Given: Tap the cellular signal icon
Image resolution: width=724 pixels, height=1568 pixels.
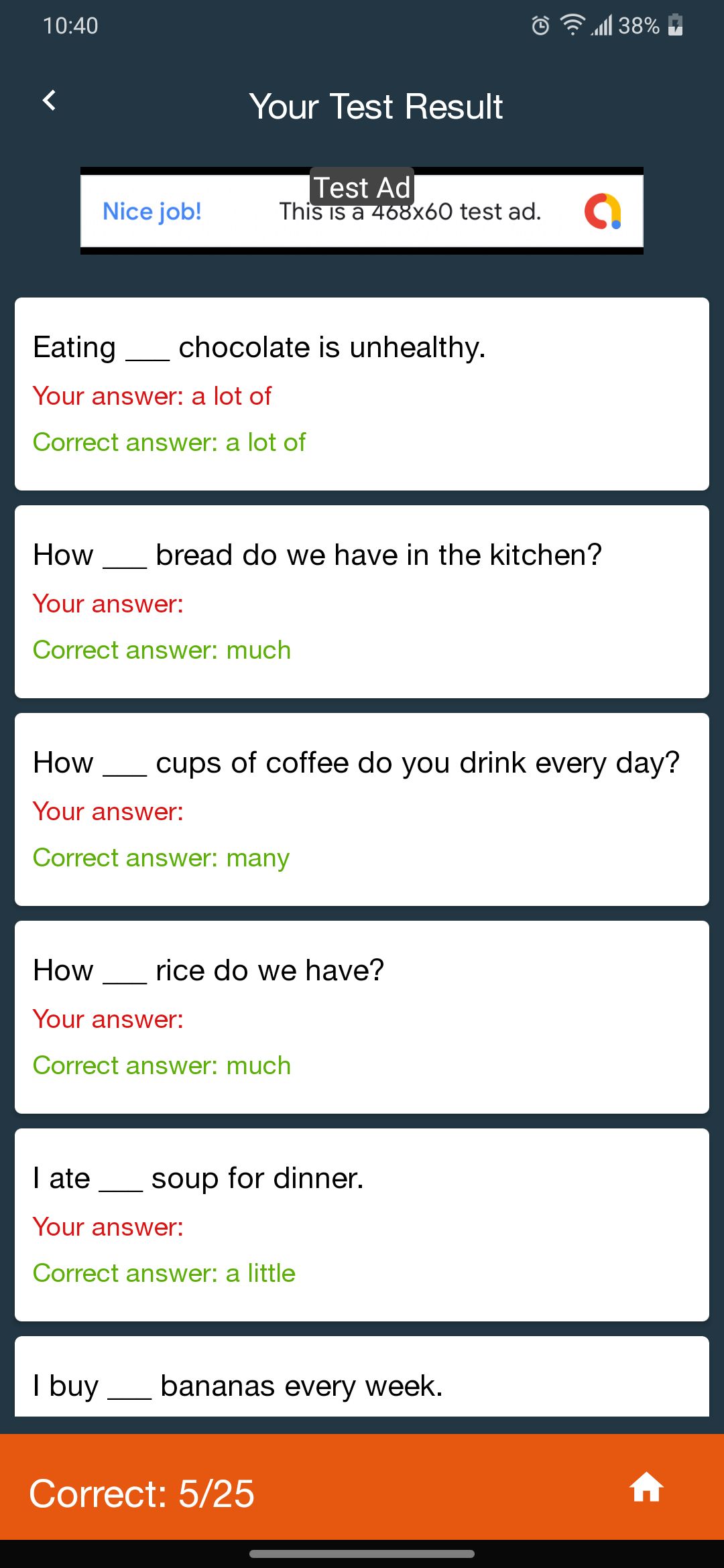Looking at the screenshot, I should point(602,25).
